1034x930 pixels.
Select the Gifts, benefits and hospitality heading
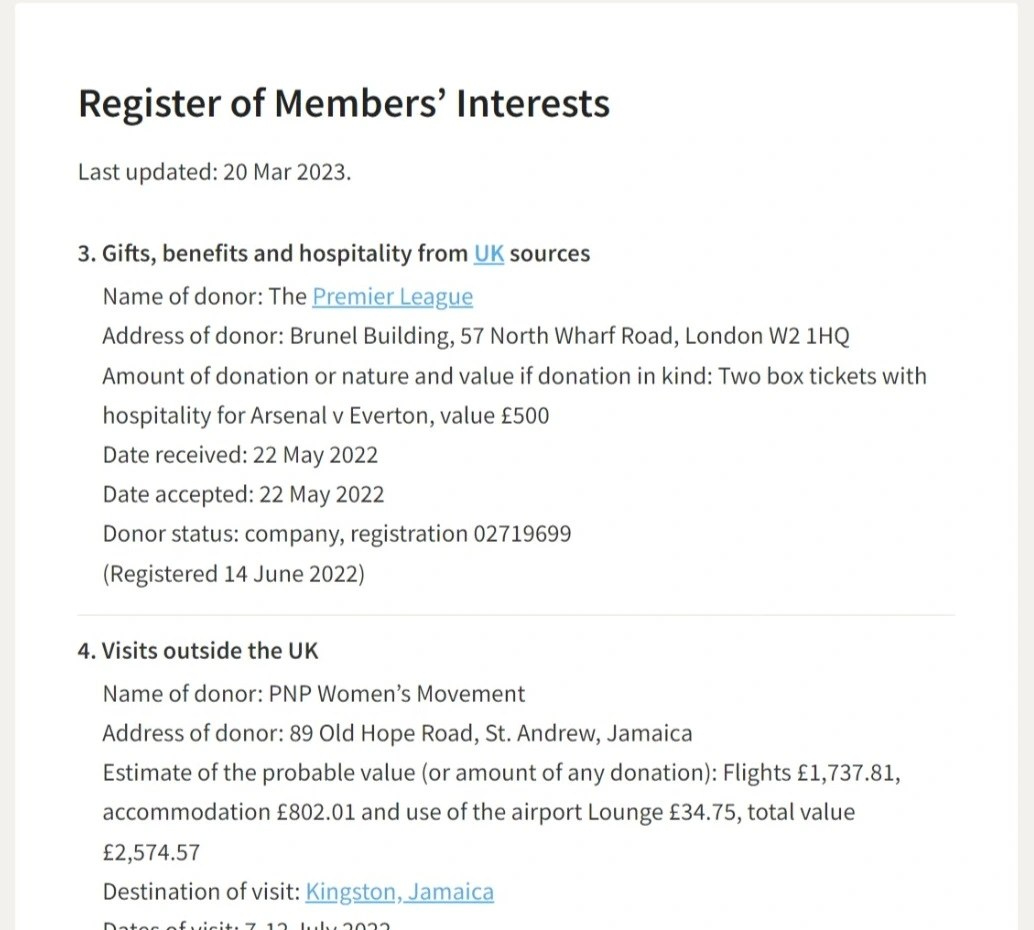point(285,253)
